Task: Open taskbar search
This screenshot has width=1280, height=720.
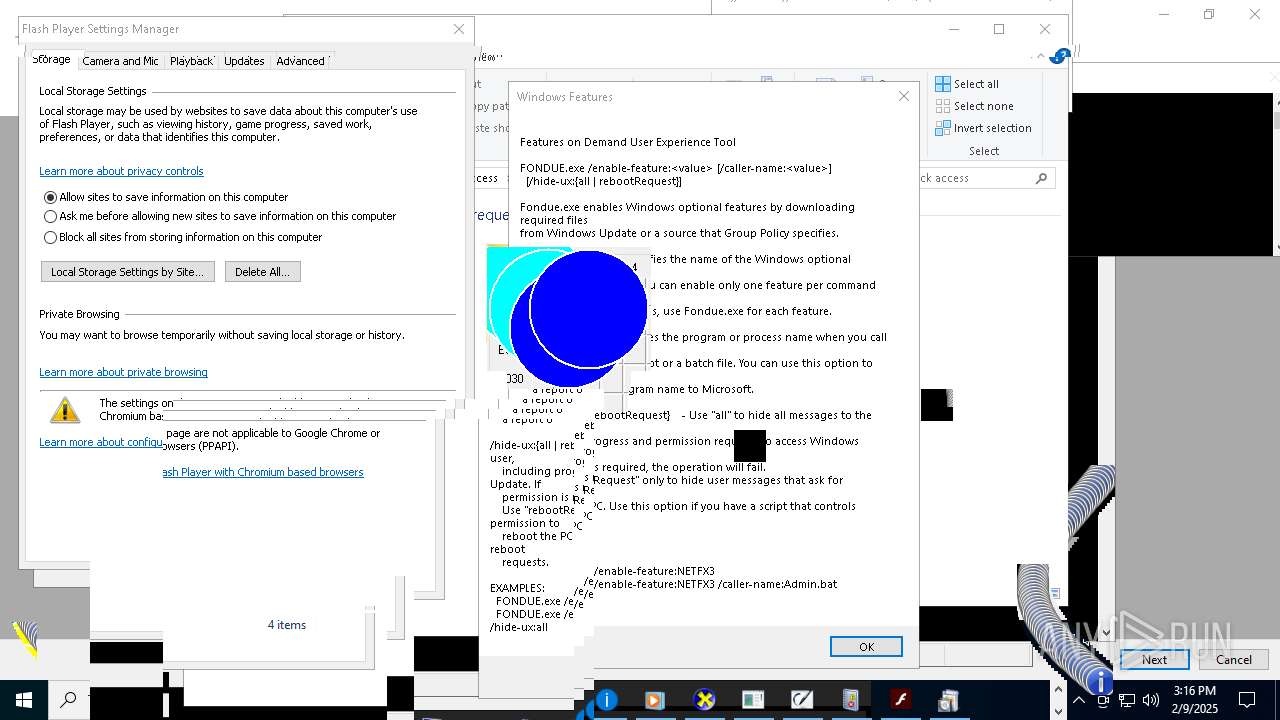Action: 69,700
